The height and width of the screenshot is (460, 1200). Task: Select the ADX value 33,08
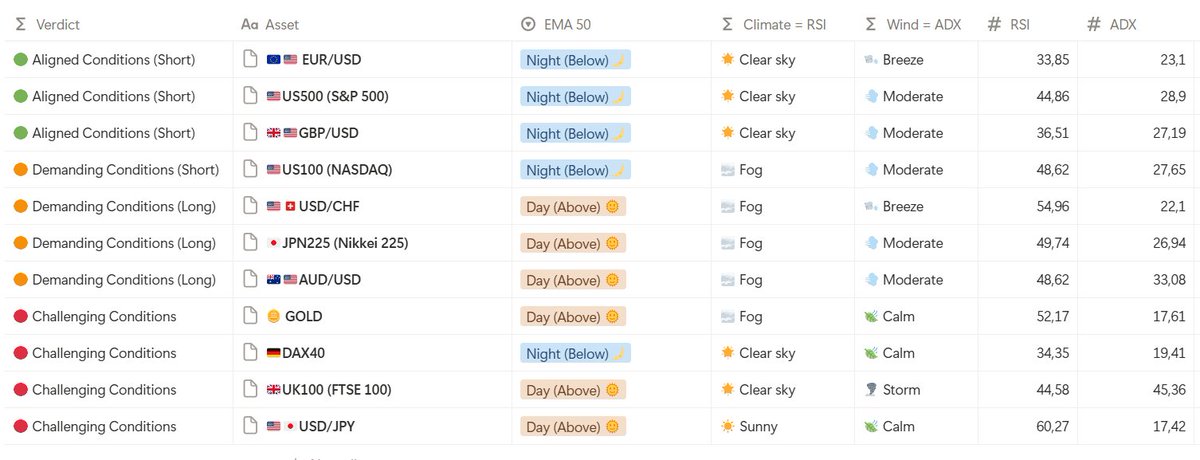coord(1169,280)
